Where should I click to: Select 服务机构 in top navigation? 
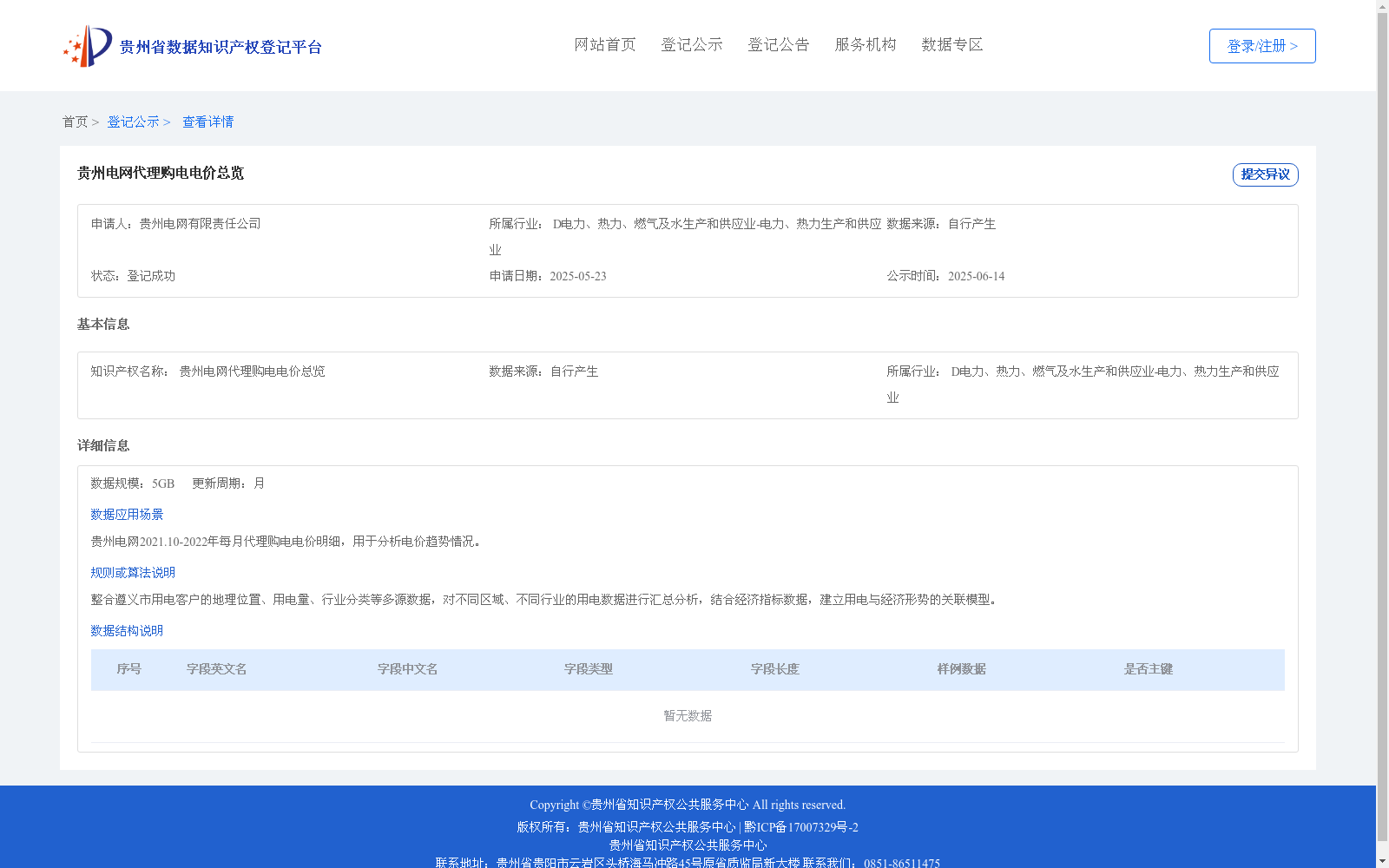click(x=866, y=44)
